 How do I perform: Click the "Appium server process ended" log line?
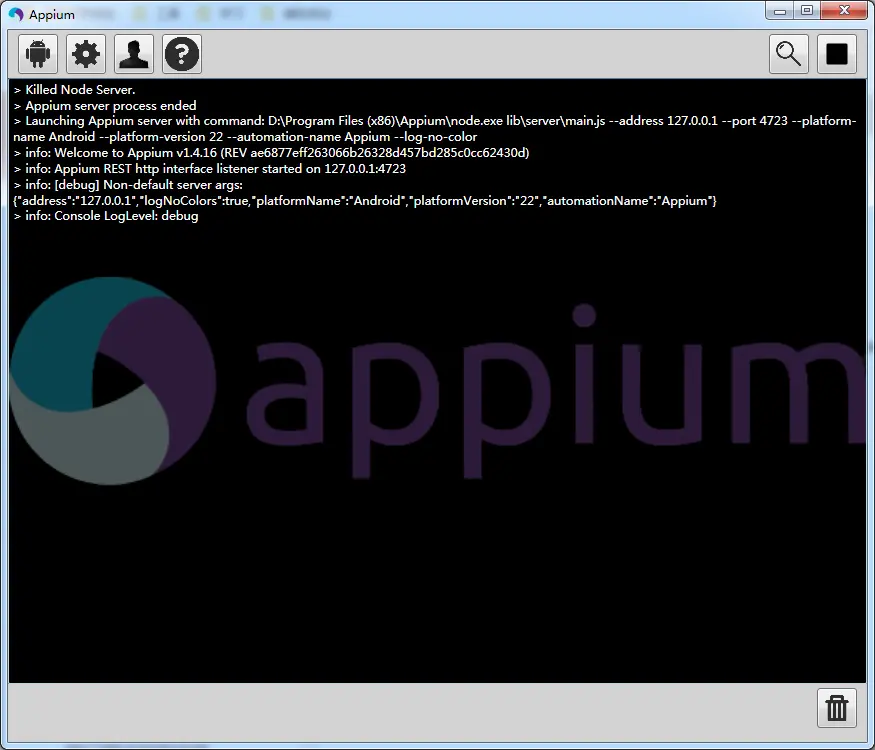(105, 106)
